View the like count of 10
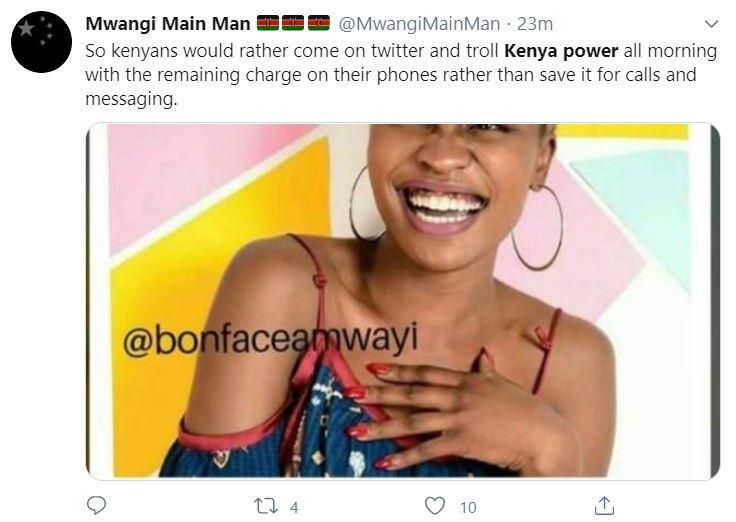Viewport: 736px width, 522px height. (x=468, y=507)
